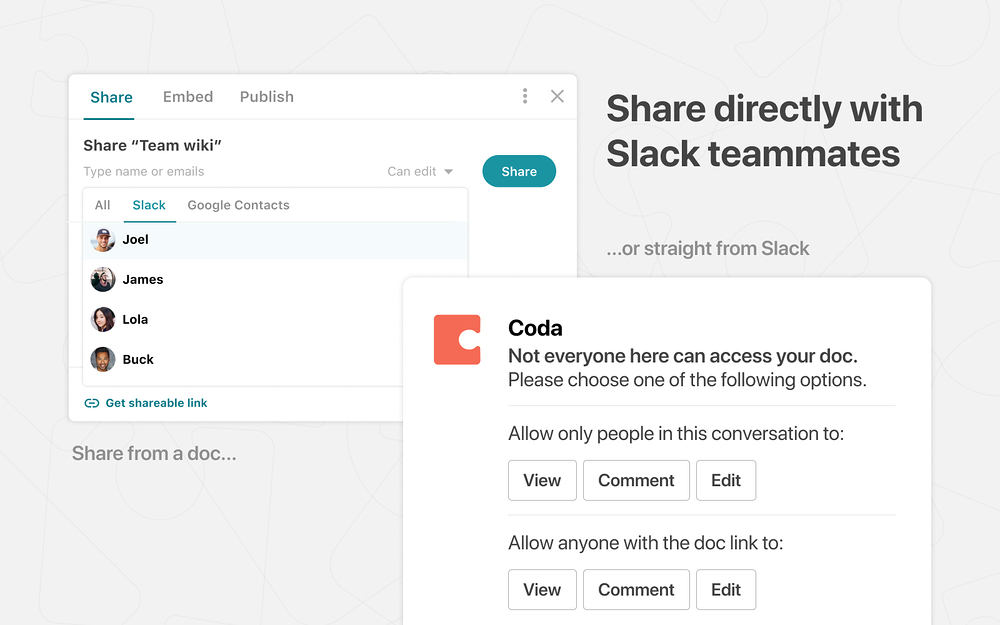Open the Google Contacts tab
The height and width of the screenshot is (625, 1000).
pos(239,205)
